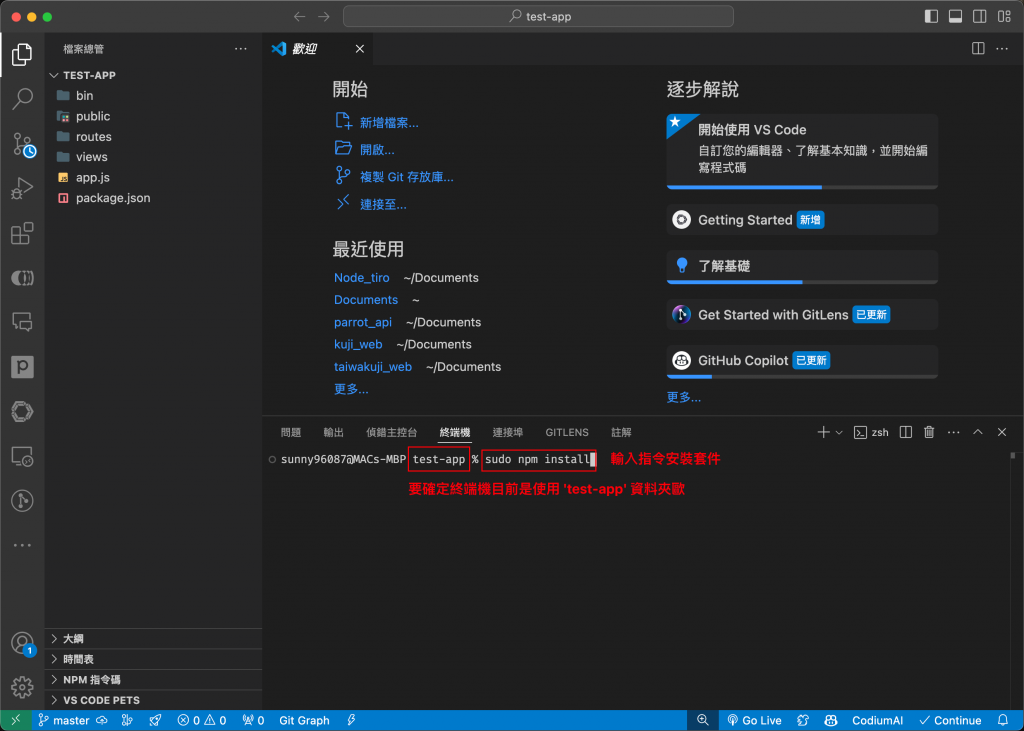
Task: Open the explorer views and more actions ellipsis
Action: coord(241,49)
